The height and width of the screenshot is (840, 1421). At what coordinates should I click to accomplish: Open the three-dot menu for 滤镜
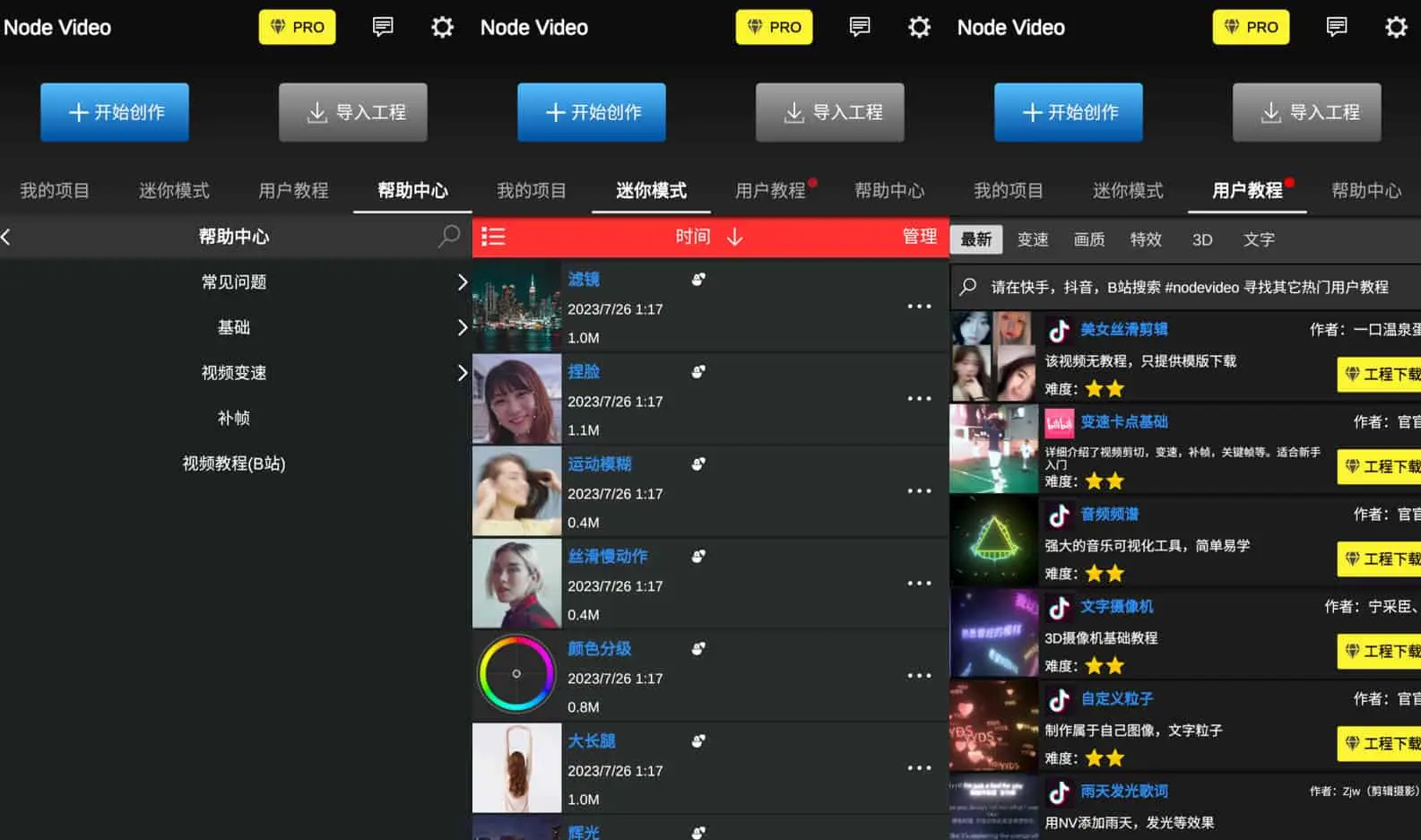tap(919, 307)
